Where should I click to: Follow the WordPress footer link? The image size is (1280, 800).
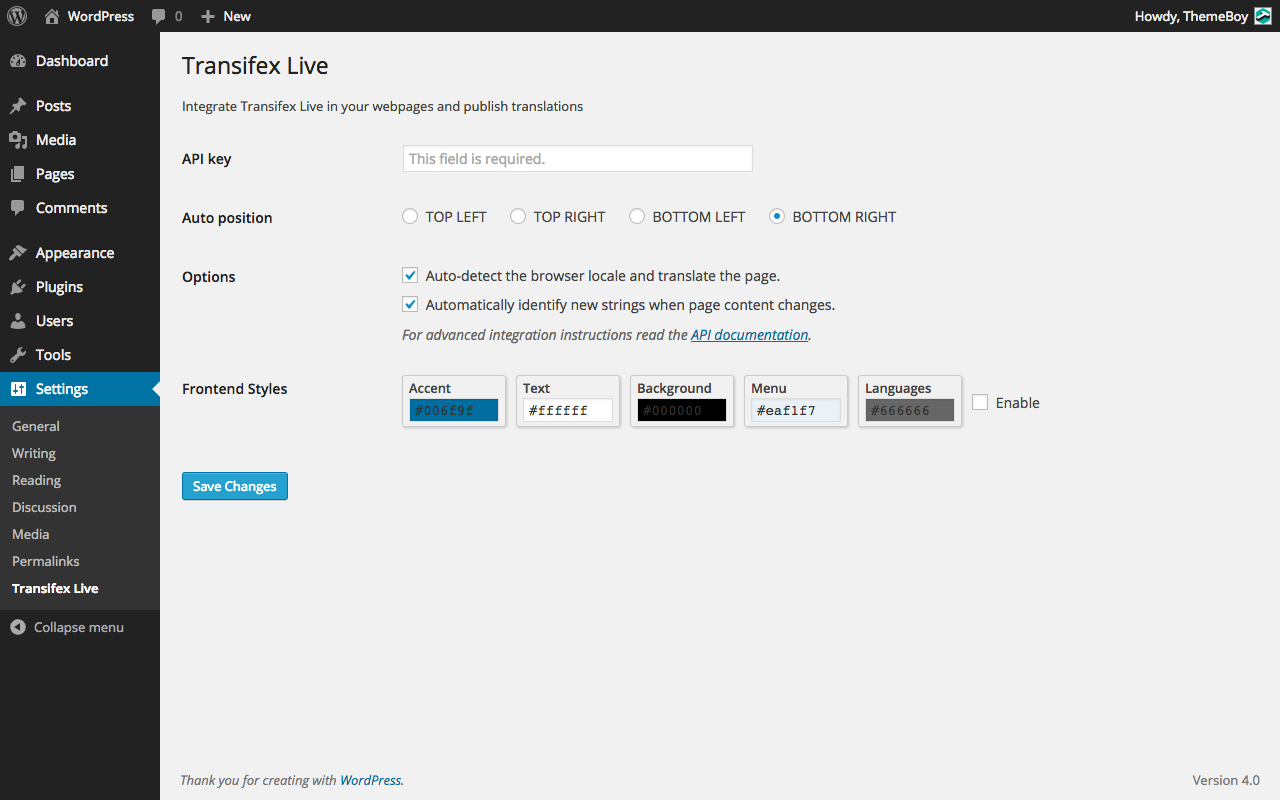[370, 780]
